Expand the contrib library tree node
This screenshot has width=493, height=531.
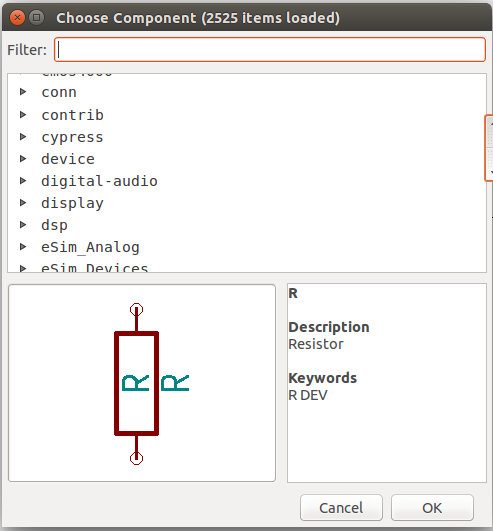pos(23,115)
